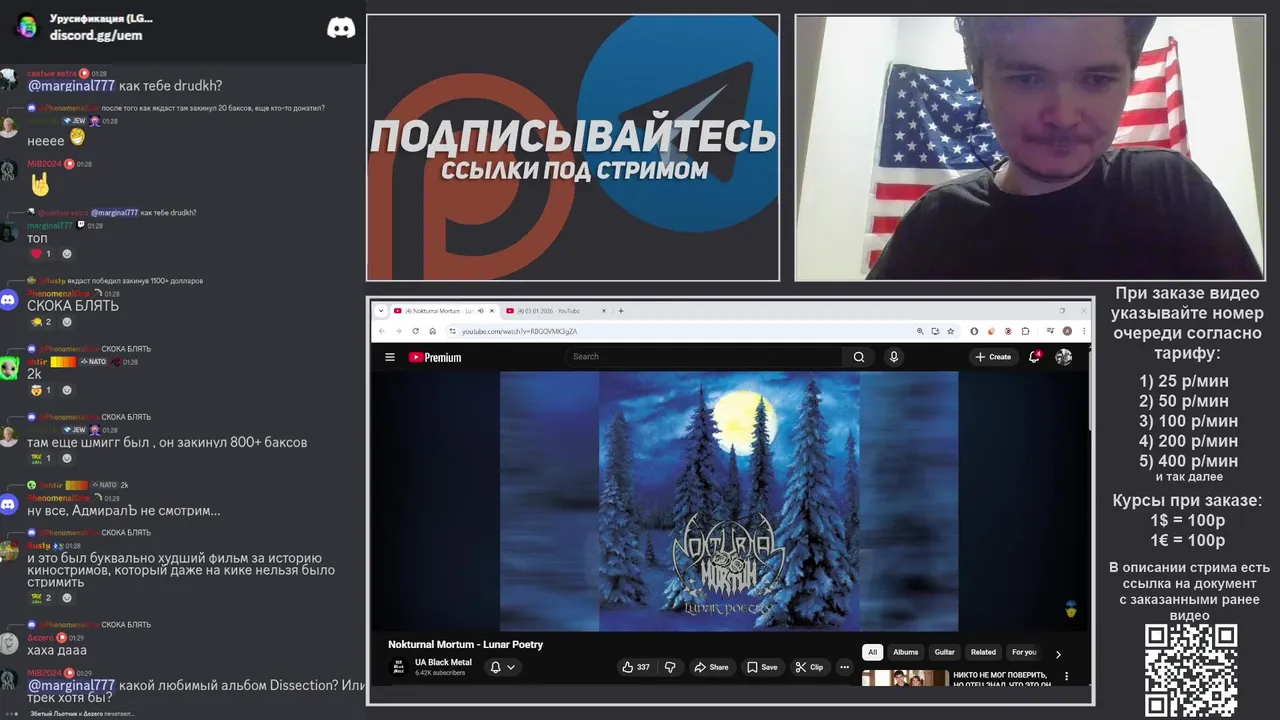Open the tab search chevron dropdown
The image size is (1280, 720).
tap(381, 311)
